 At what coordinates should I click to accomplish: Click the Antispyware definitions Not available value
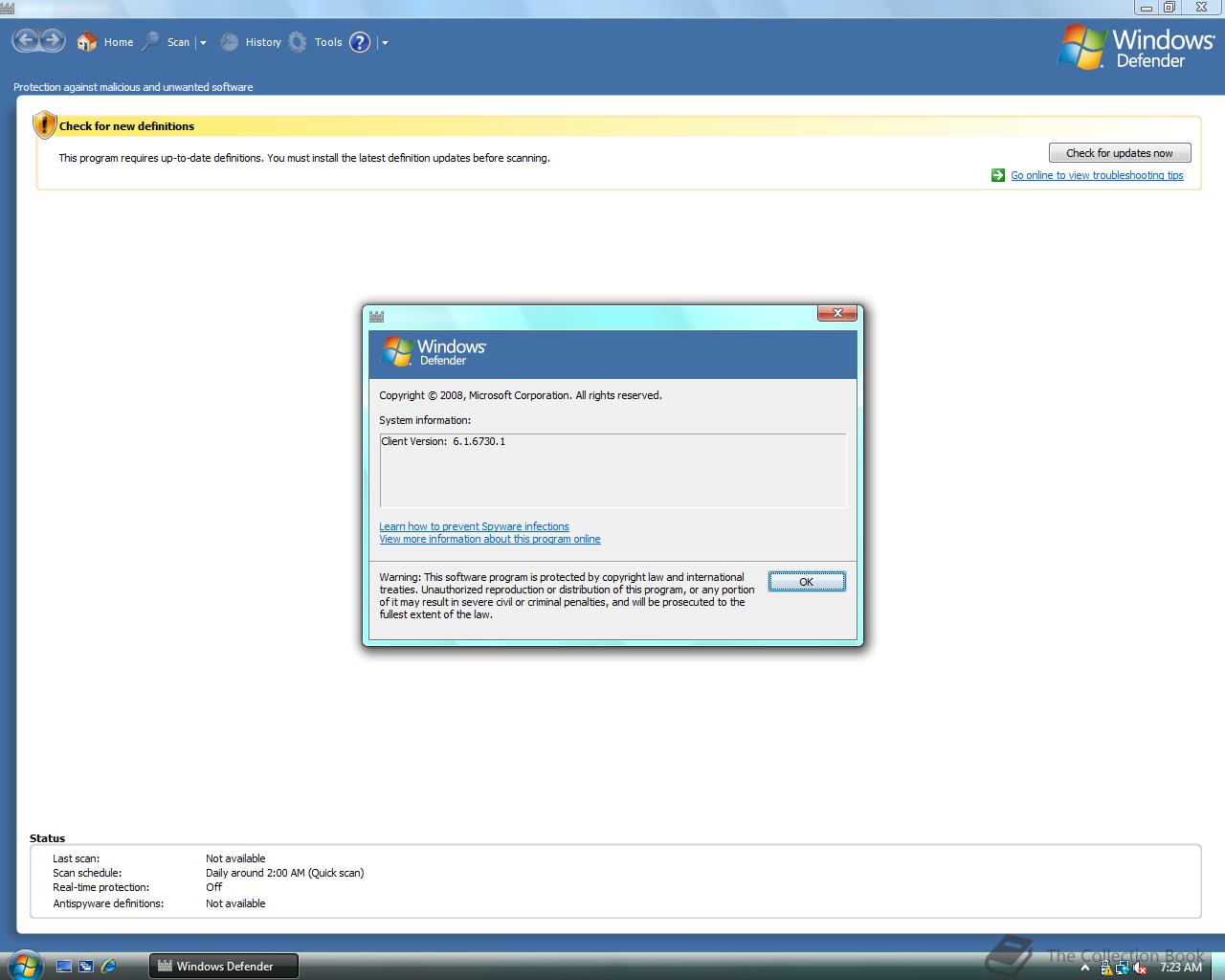(235, 903)
